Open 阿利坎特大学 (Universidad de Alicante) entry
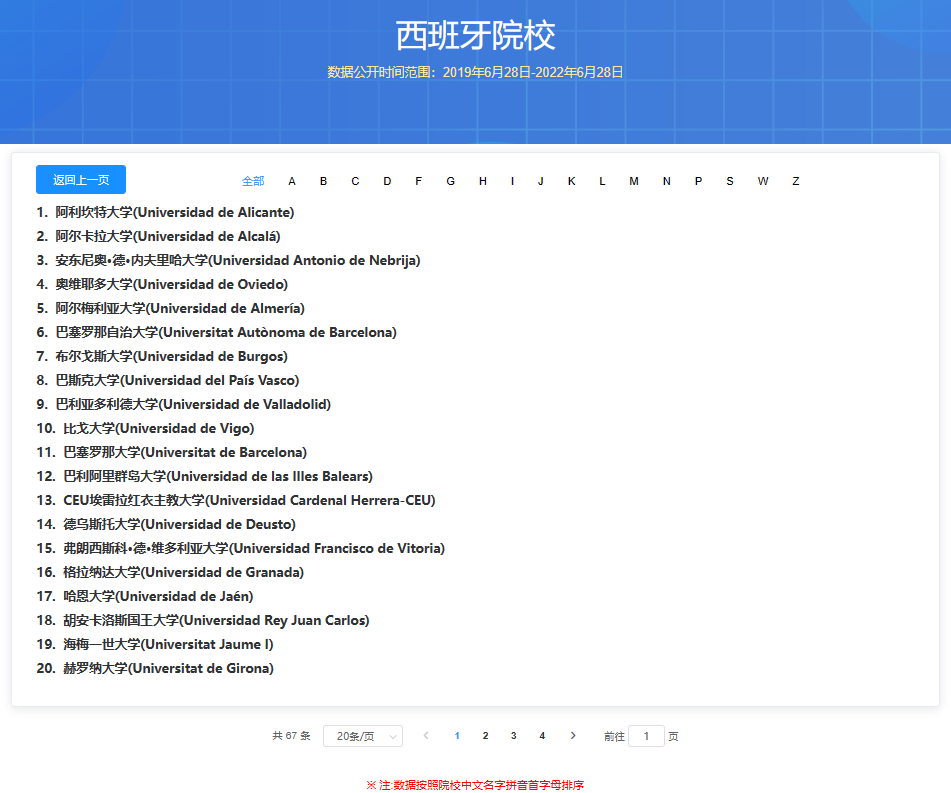The height and width of the screenshot is (793, 951). click(165, 212)
